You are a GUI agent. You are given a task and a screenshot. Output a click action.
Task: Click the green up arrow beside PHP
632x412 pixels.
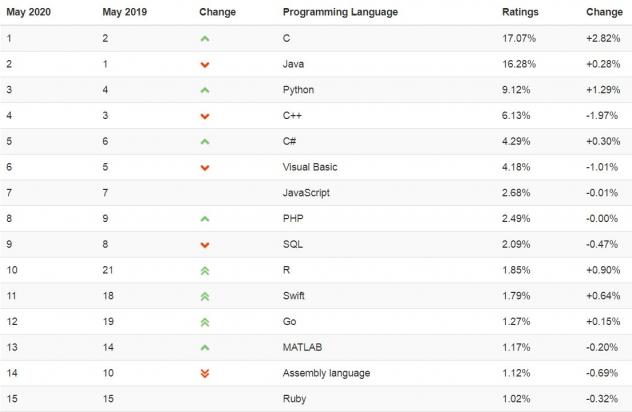[205, 219]
